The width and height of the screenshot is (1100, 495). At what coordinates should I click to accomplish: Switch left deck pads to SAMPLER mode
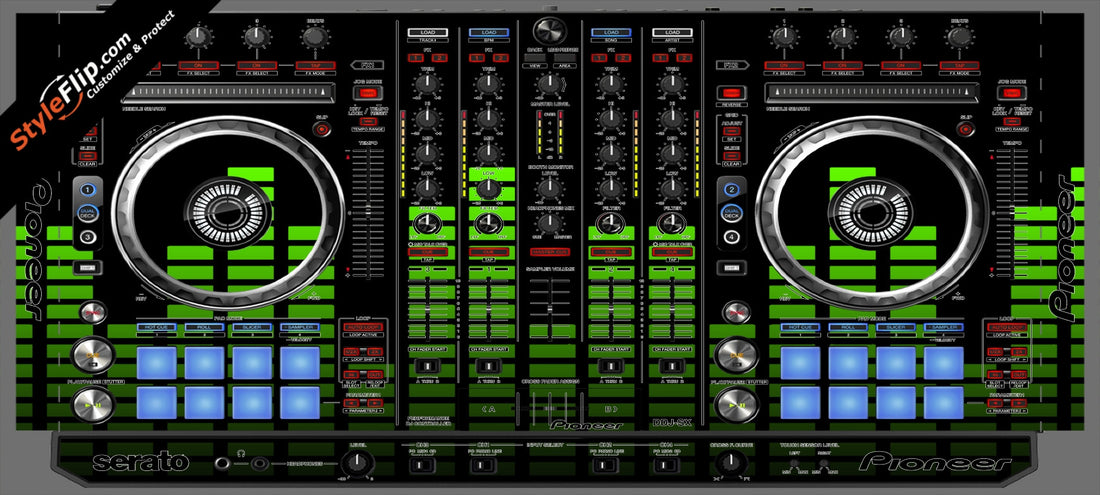pyautogui.click(x=300, y=327)
